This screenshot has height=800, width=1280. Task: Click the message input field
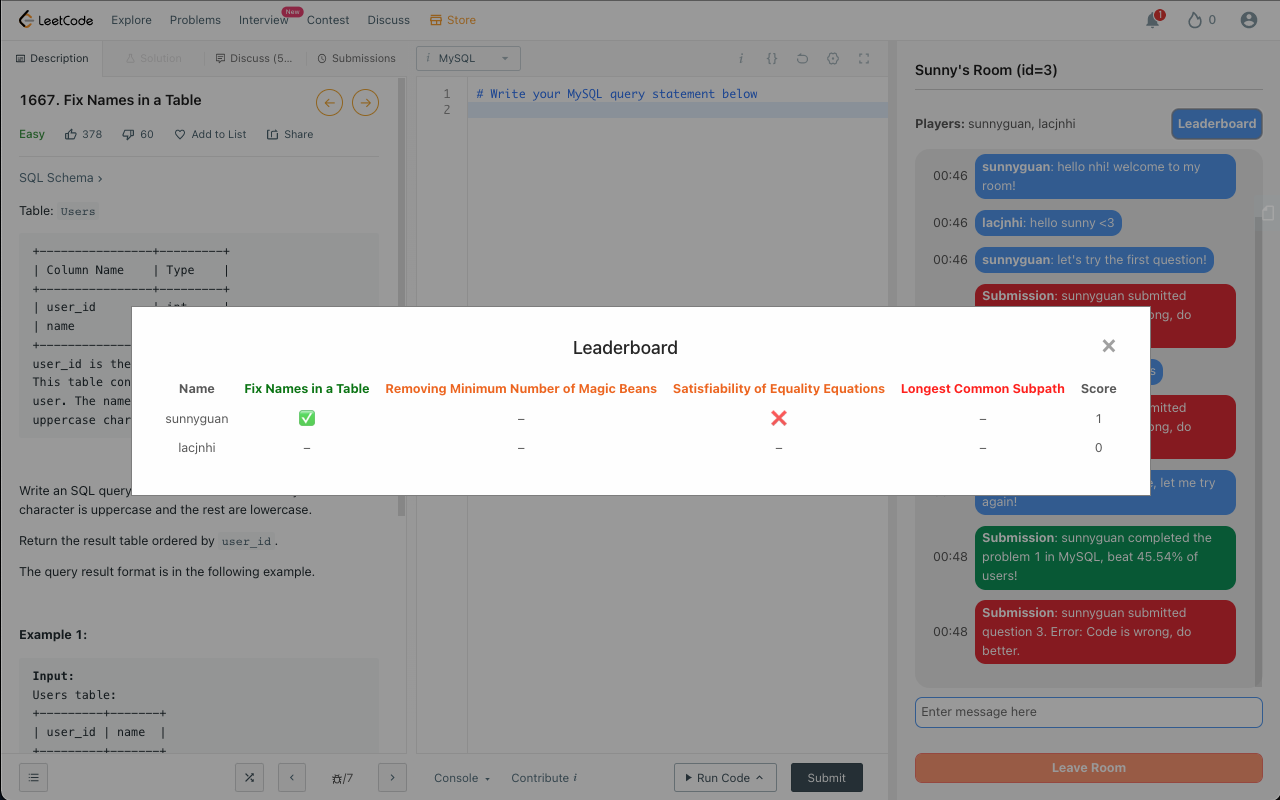(x=1088, y=712)
